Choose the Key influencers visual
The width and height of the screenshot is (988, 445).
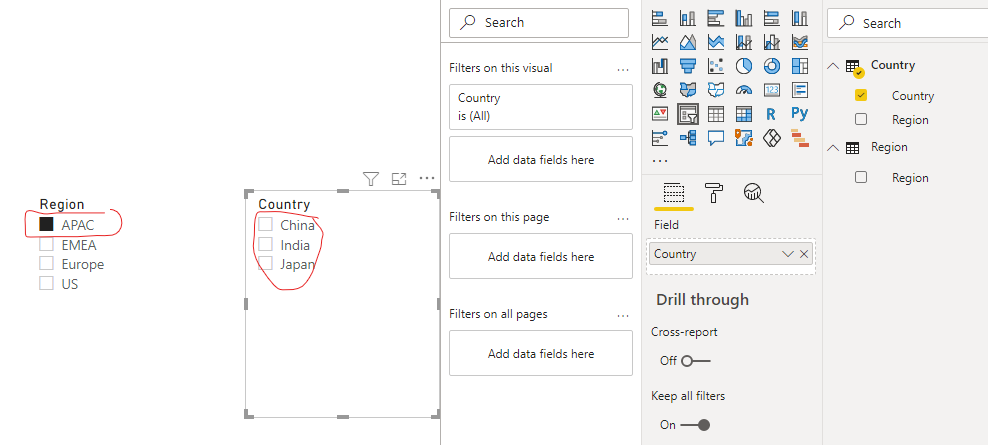pyautogui.click(x=660, y=137)
